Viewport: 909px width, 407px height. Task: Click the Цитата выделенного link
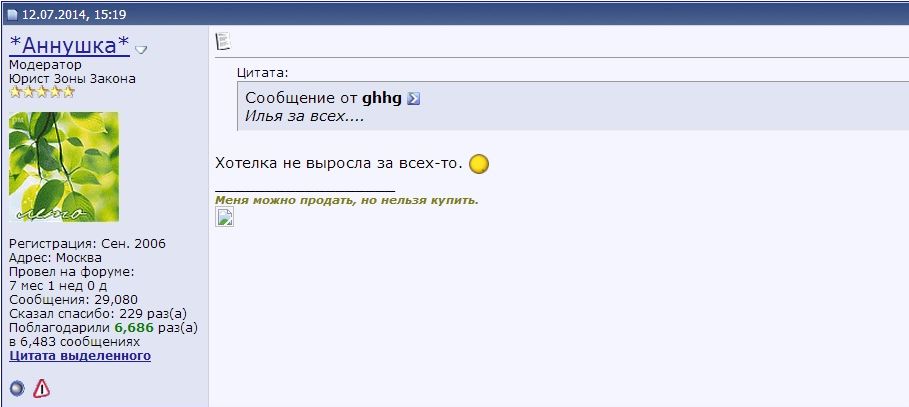click(80, 355)
